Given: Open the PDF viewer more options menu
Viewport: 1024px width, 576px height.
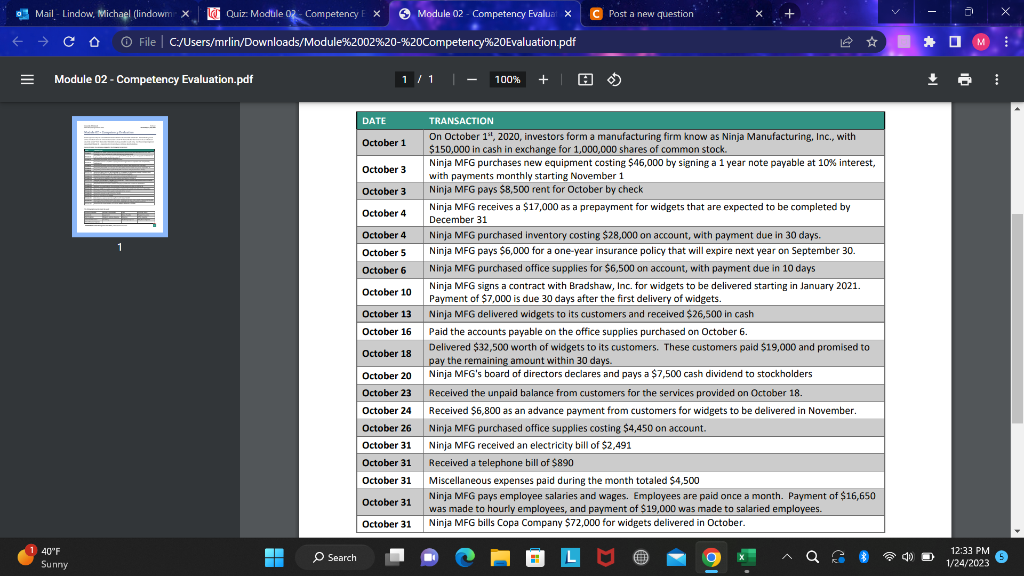Looking at the screenshot, I should pos(996,79).
